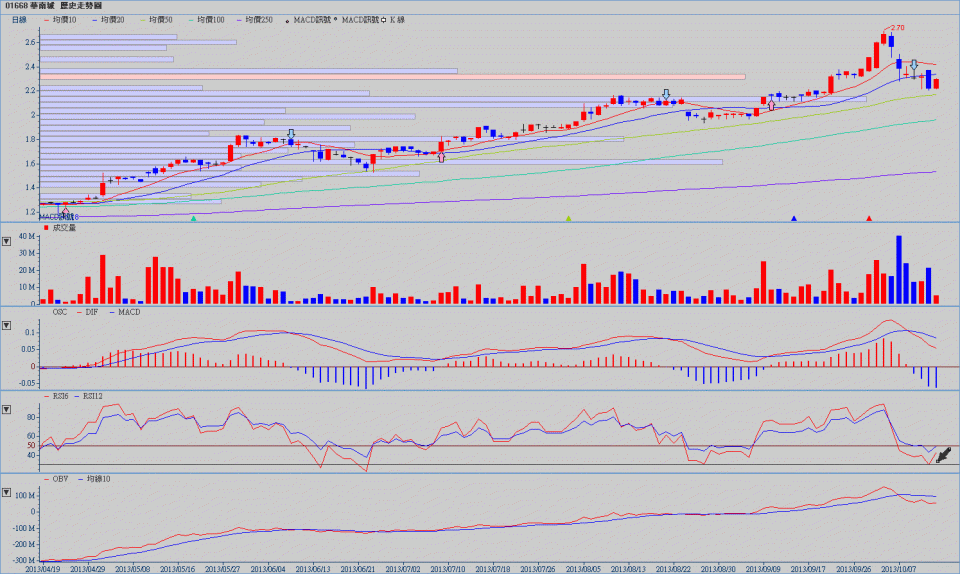The image size is (960, 574).
Task: Click the OBV panel dropdown arrow
Action: (x=7, y=494)
